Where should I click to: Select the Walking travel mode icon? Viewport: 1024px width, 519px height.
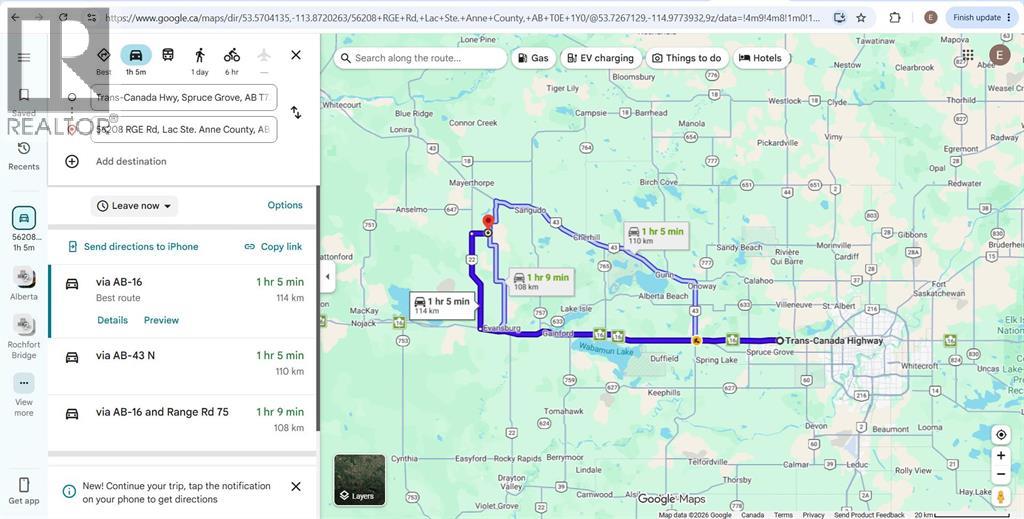pyautogui.click(x=200, y=55)
